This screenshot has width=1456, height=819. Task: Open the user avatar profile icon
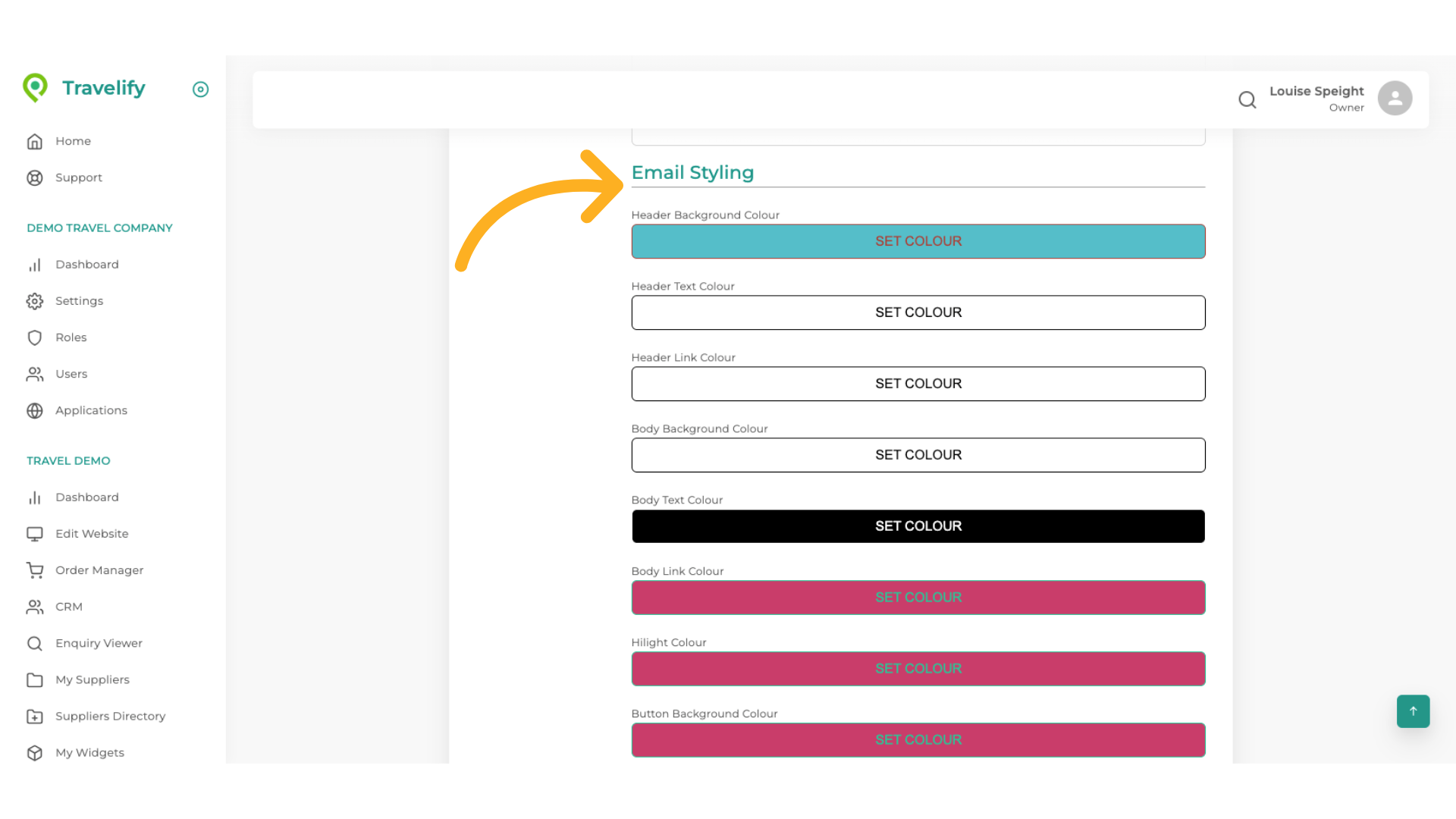[x=1395, y=99]
